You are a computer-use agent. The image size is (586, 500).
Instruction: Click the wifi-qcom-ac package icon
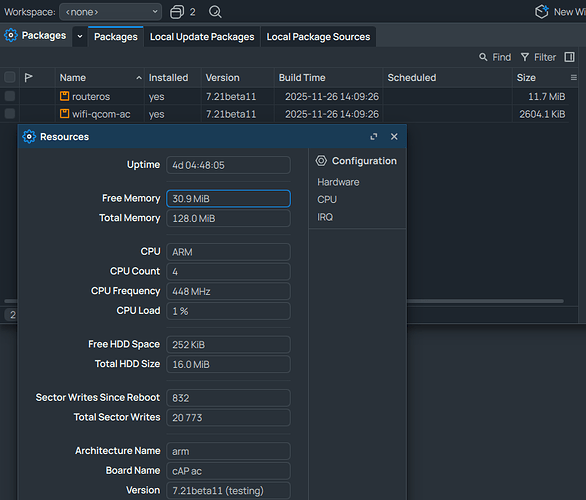coord(65,114)
